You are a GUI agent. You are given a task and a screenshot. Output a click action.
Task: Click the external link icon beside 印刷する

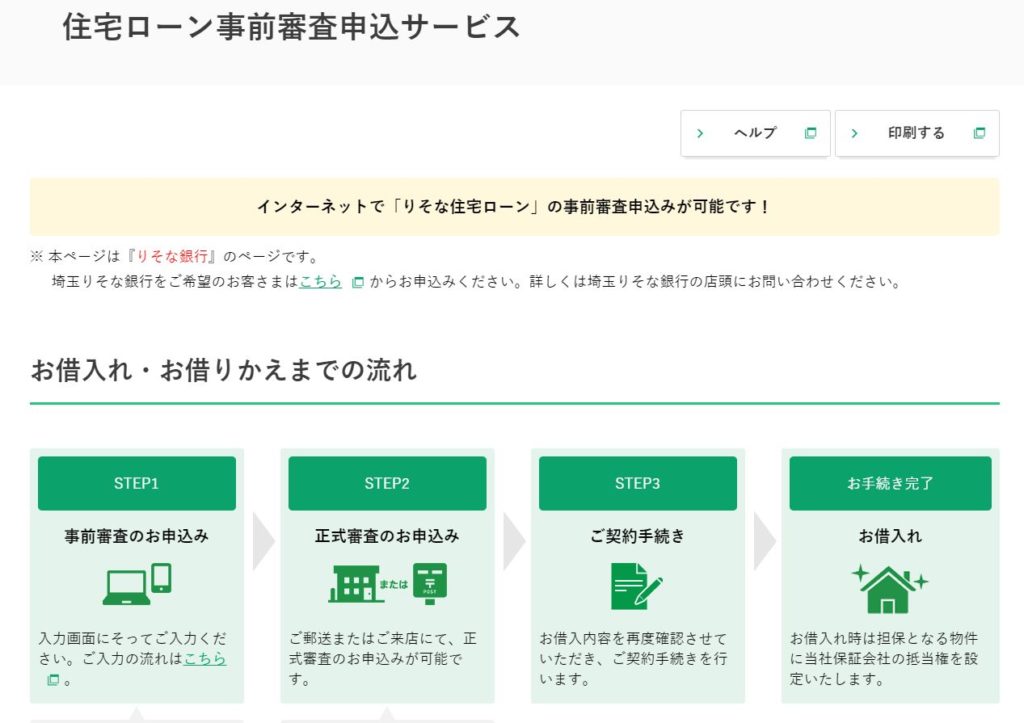click(x=980, y=132)
